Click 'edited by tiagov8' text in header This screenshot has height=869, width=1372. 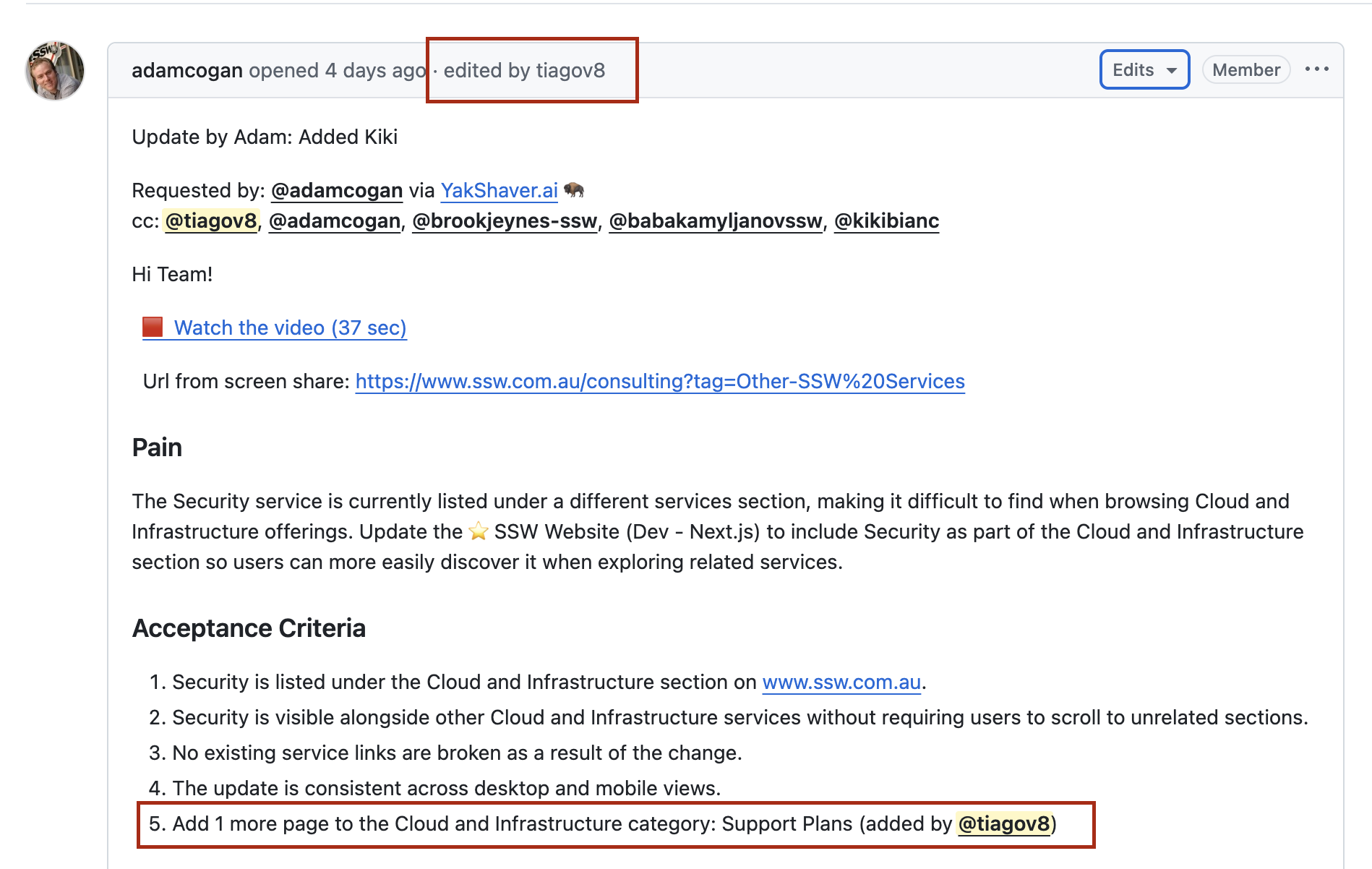524,71
